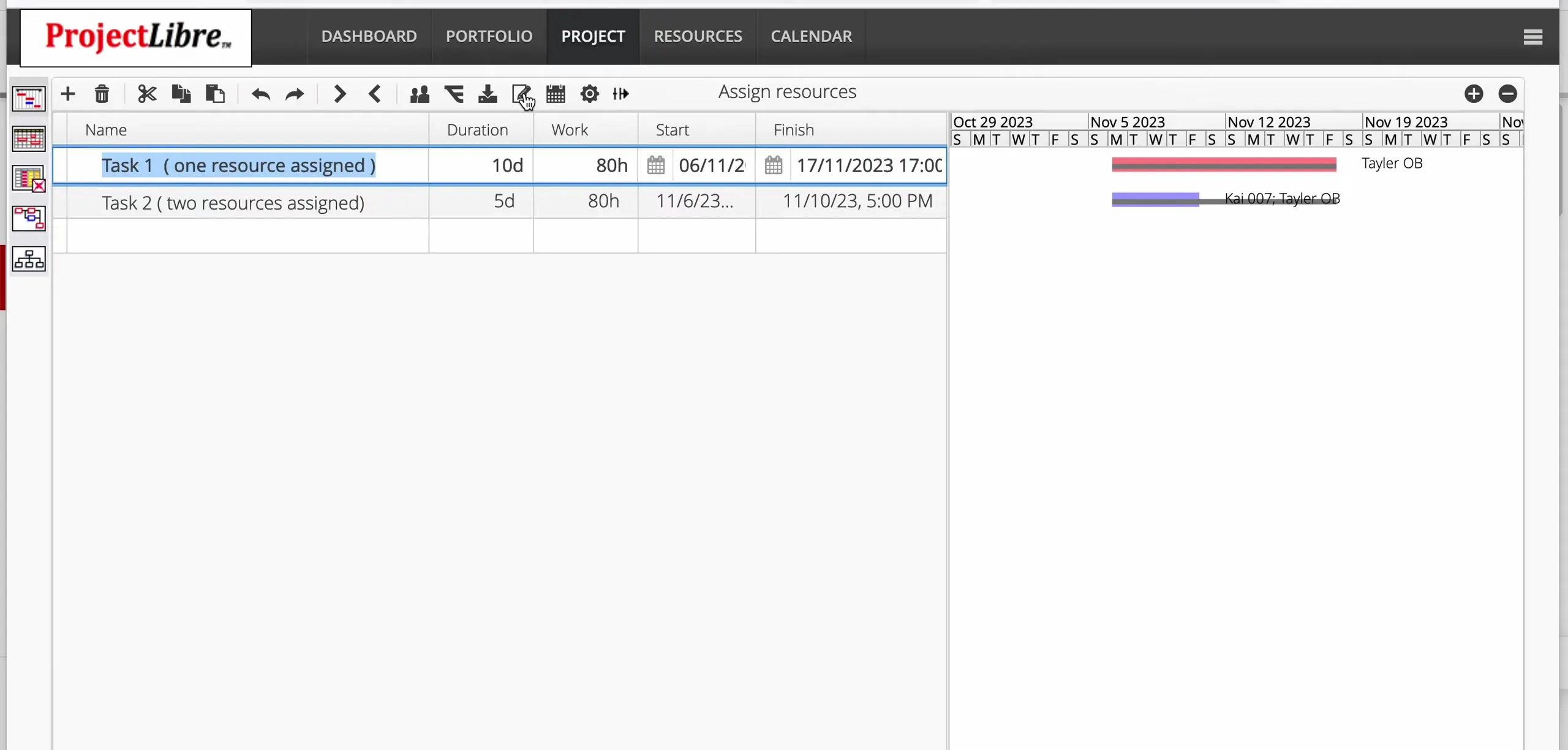
Task: Redo the last action
Action: [x=295, y=94]
